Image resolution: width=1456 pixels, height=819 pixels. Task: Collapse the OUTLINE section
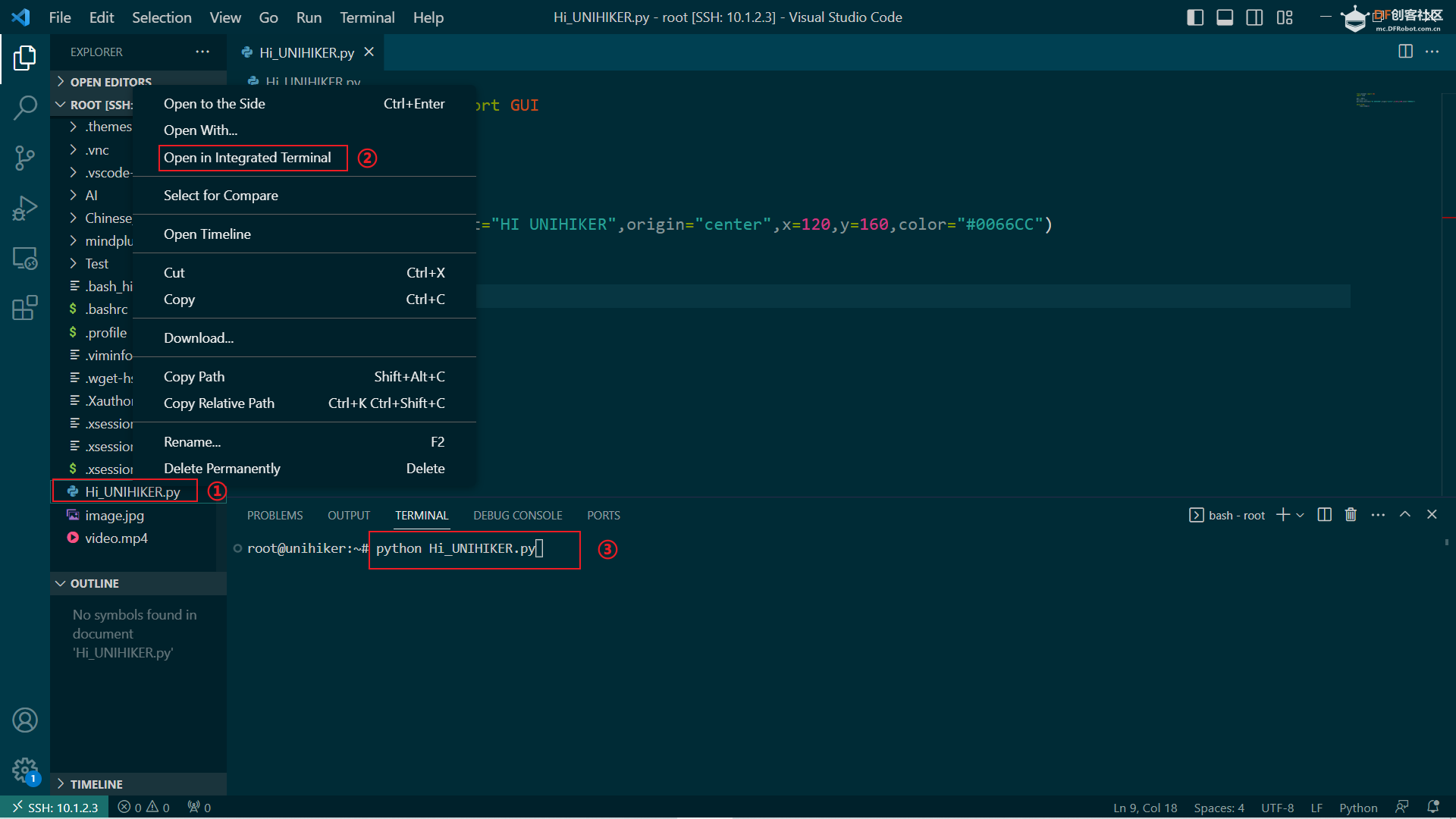[x=138, y=583]
